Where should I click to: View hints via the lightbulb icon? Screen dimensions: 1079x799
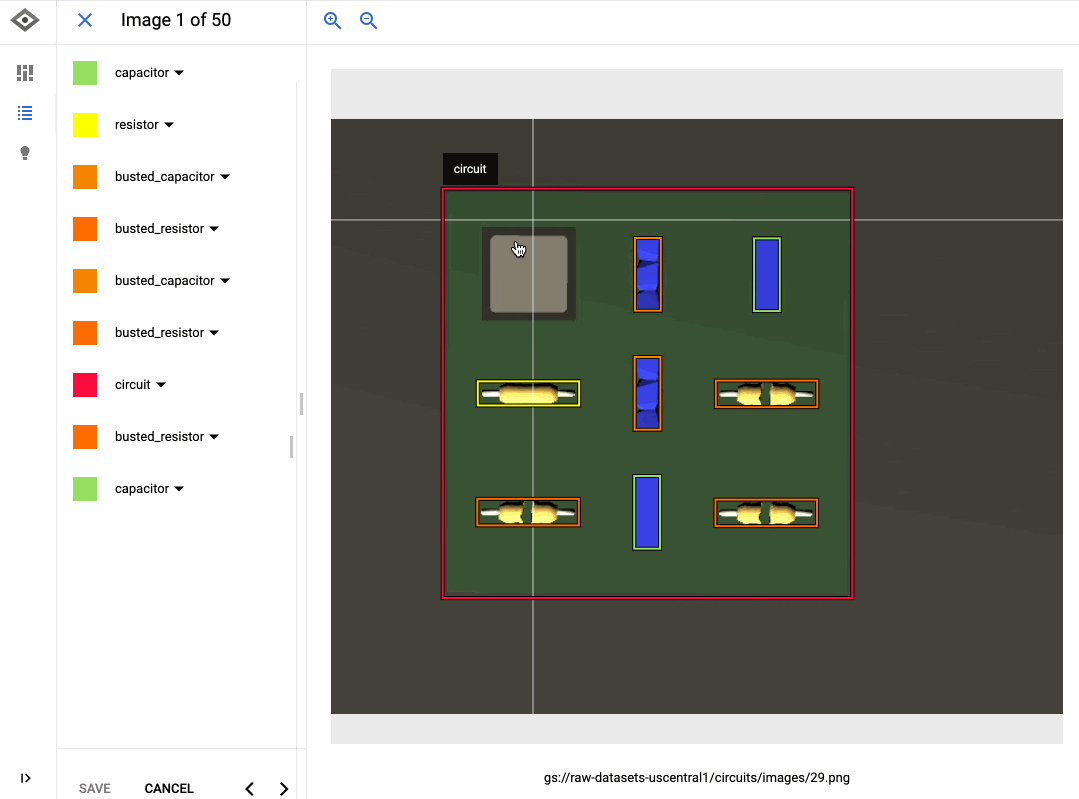tap(25, 152)
